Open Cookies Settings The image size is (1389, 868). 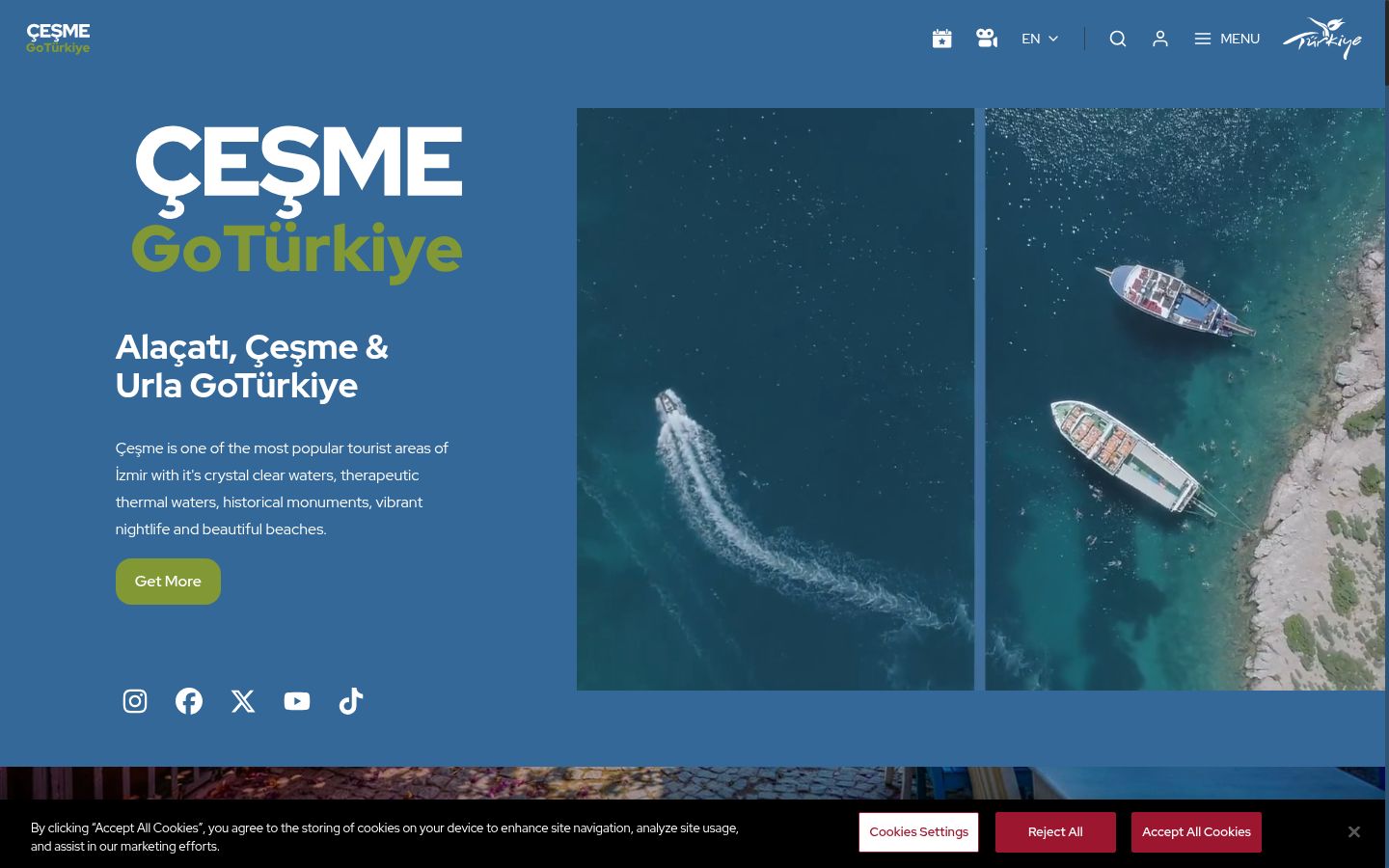[x=918, y=832]
